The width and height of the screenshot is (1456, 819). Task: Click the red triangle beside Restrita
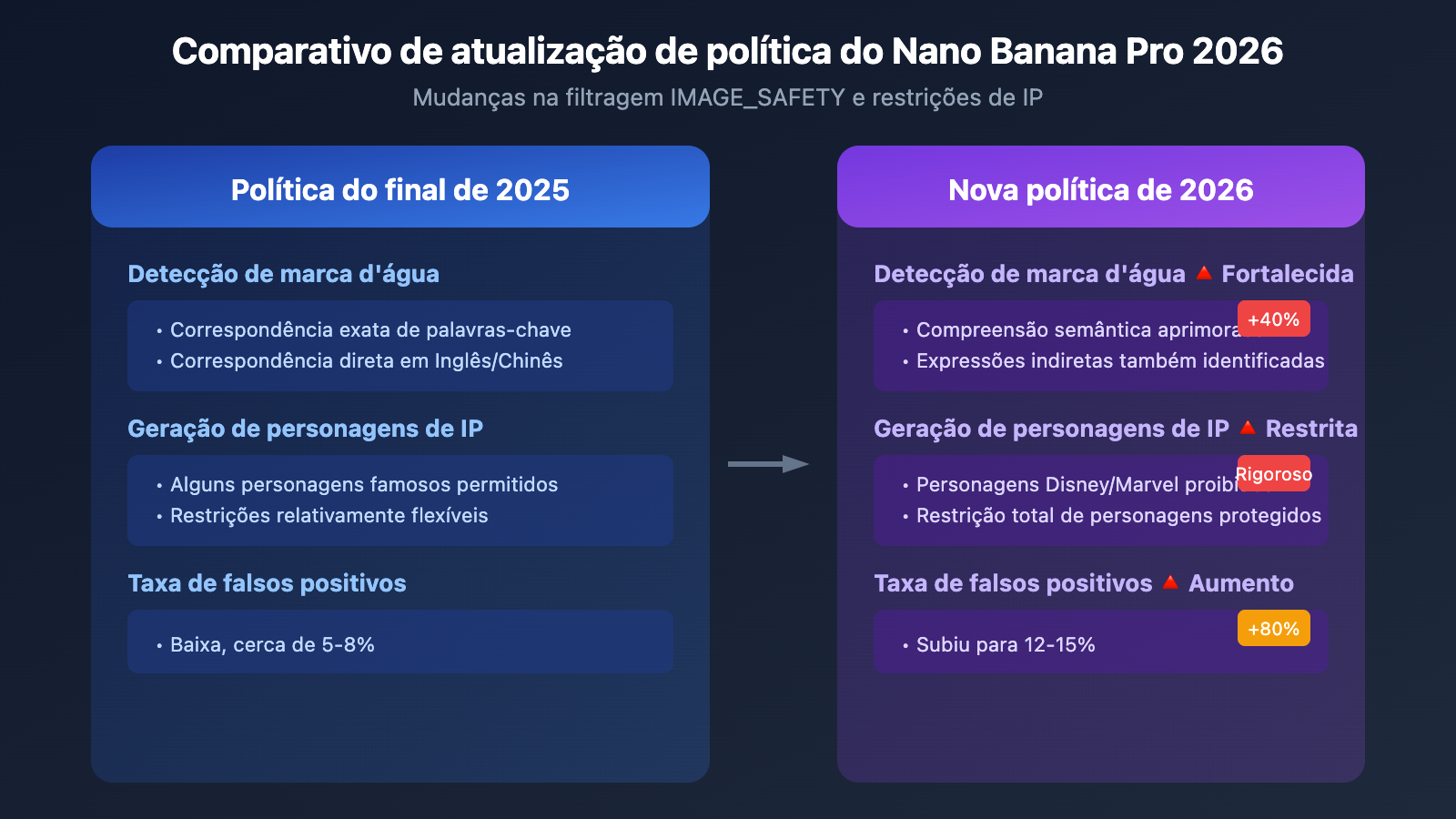[1247, 428]
